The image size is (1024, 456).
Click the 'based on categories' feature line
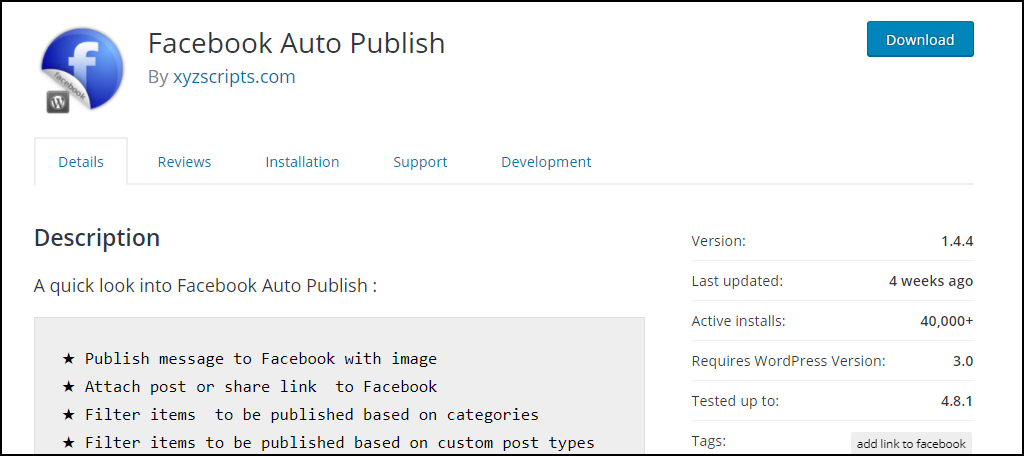point(300,415)
